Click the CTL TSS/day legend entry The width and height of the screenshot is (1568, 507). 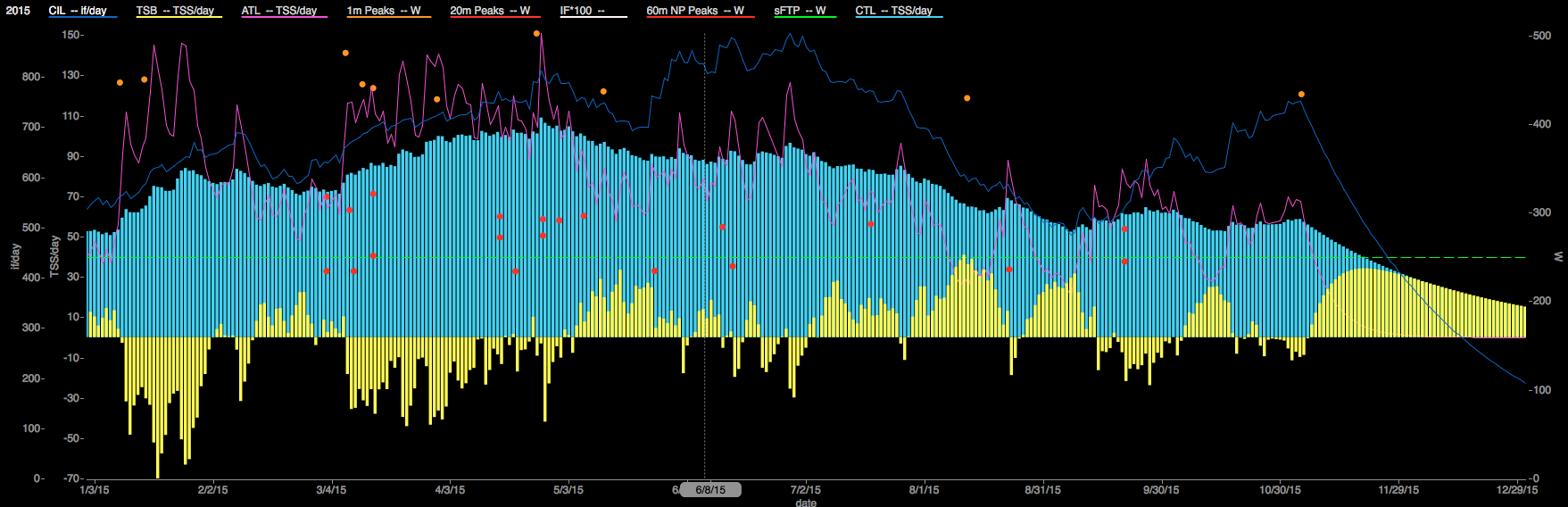(x=893, y=11)
